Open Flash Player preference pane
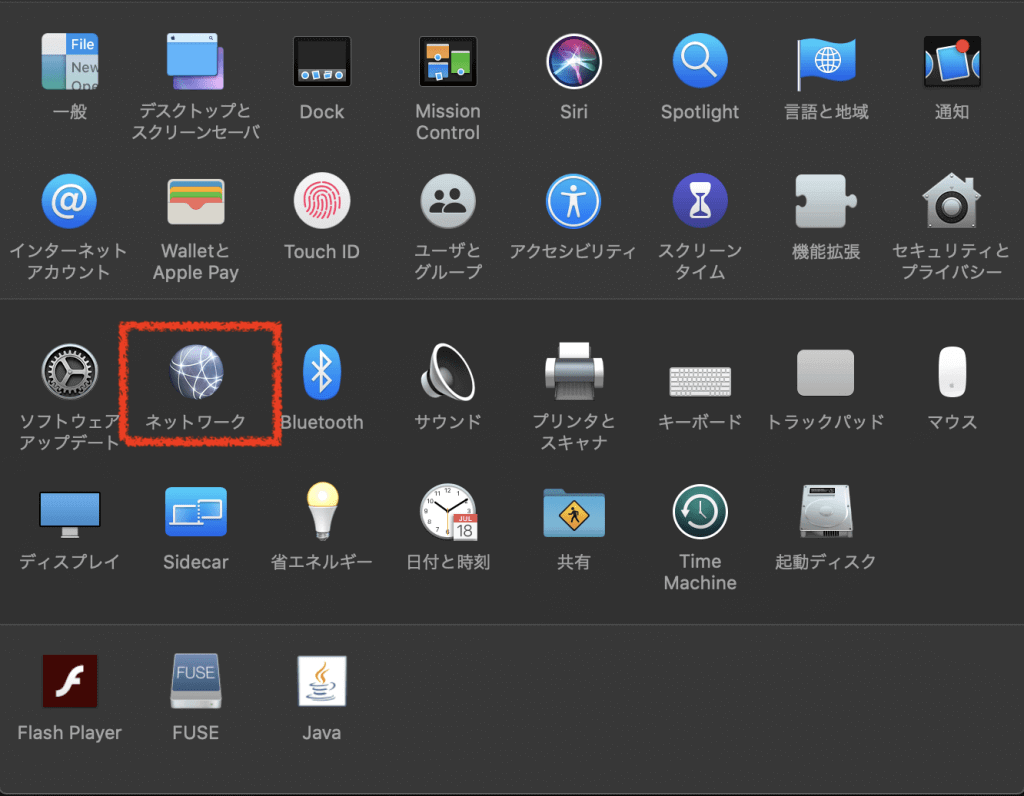1024x796 pixels. pyautogui.click(x=70, y=681)
